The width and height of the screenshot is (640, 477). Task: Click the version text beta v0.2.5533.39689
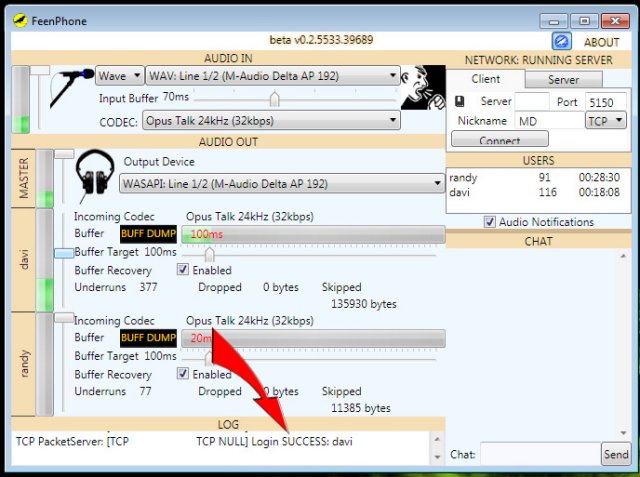click(x=321, y=40)
